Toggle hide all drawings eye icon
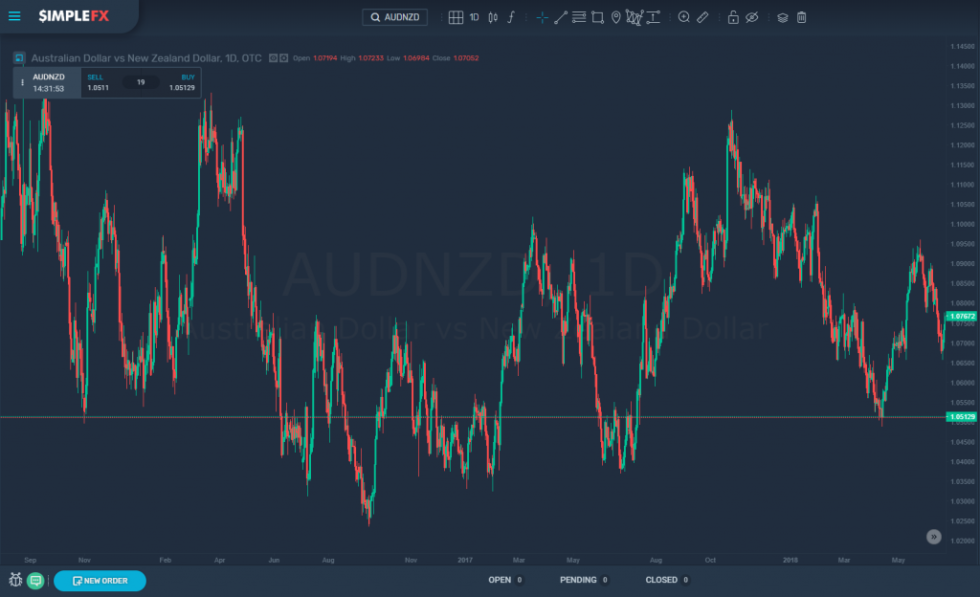980x597 pixels. coord(752,17)
